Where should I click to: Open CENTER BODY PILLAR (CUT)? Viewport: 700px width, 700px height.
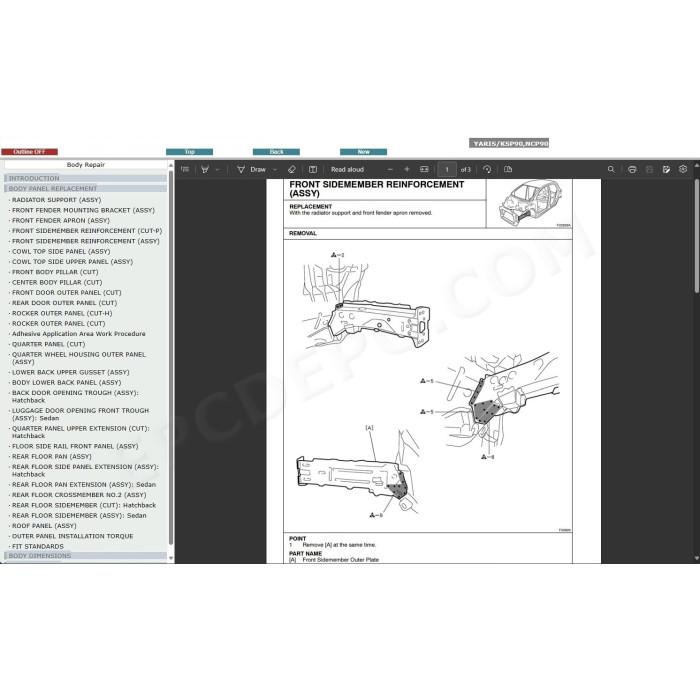(57, 282)
